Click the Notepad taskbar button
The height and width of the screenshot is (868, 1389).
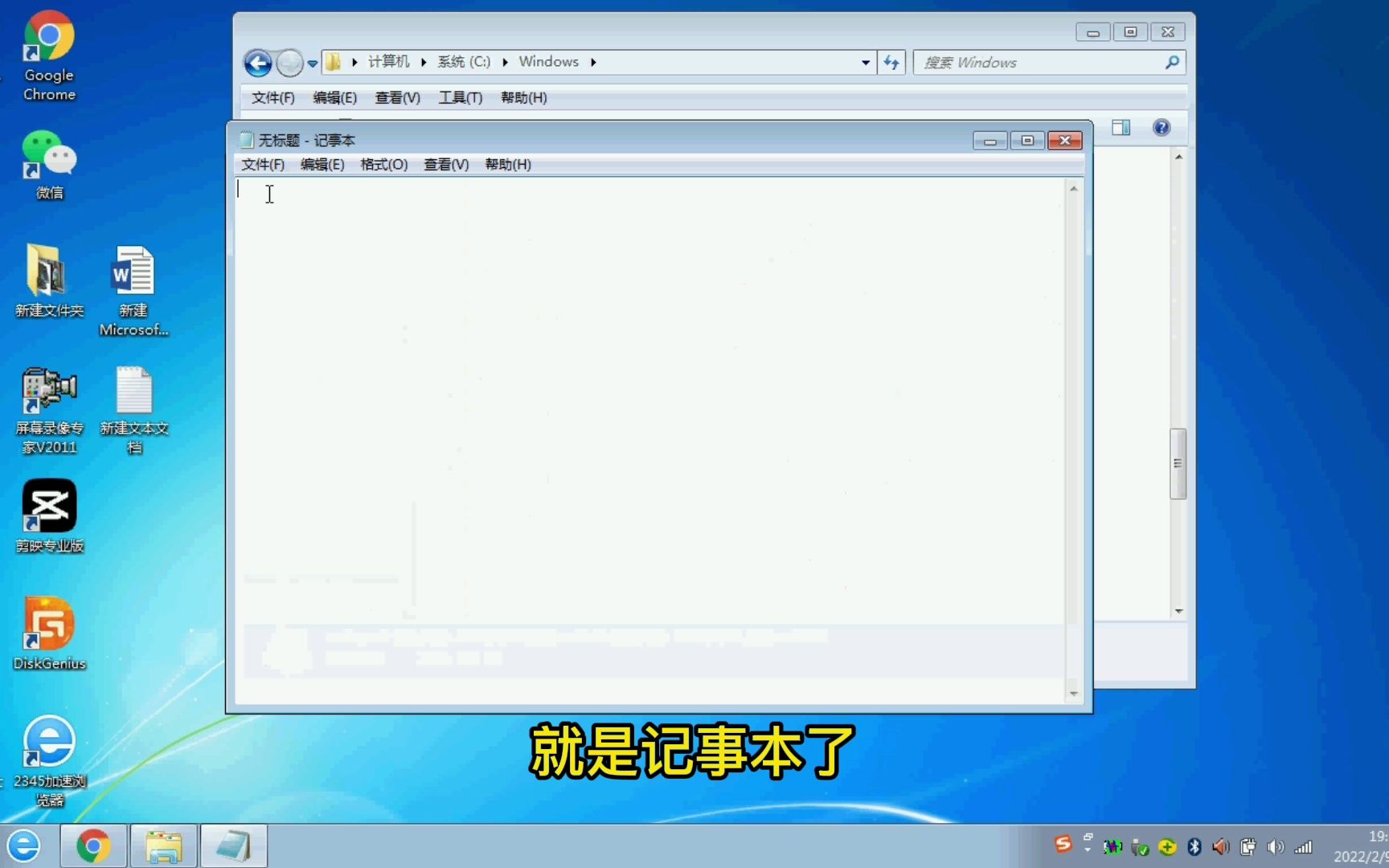point(233,846)
